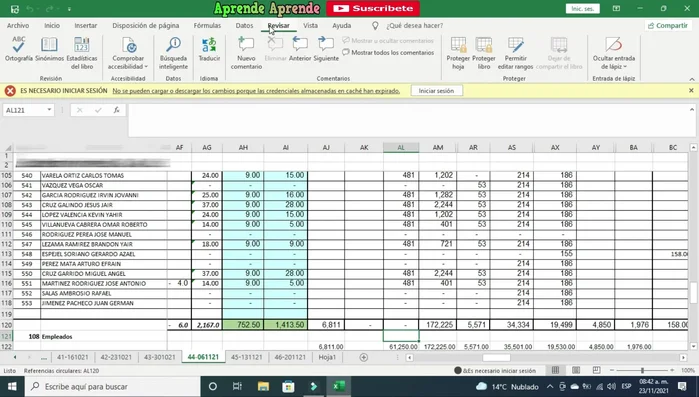Image resolution: width=699 pixels, height=397 pixels.
Task: Open Búsqueda inteligente
Action: point(173,53)
